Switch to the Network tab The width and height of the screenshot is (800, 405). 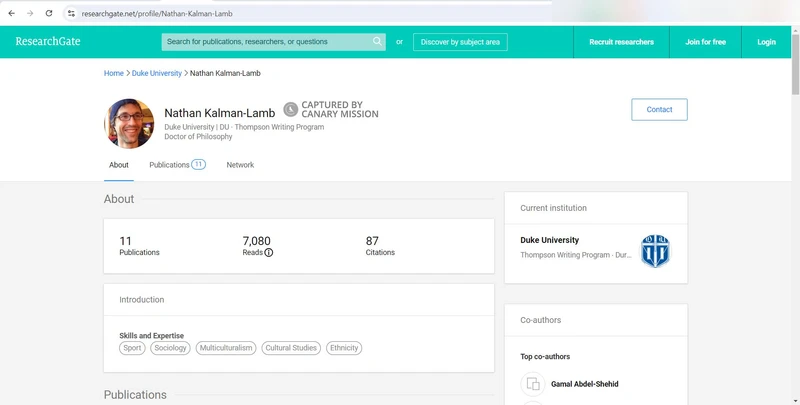(240, 165)
